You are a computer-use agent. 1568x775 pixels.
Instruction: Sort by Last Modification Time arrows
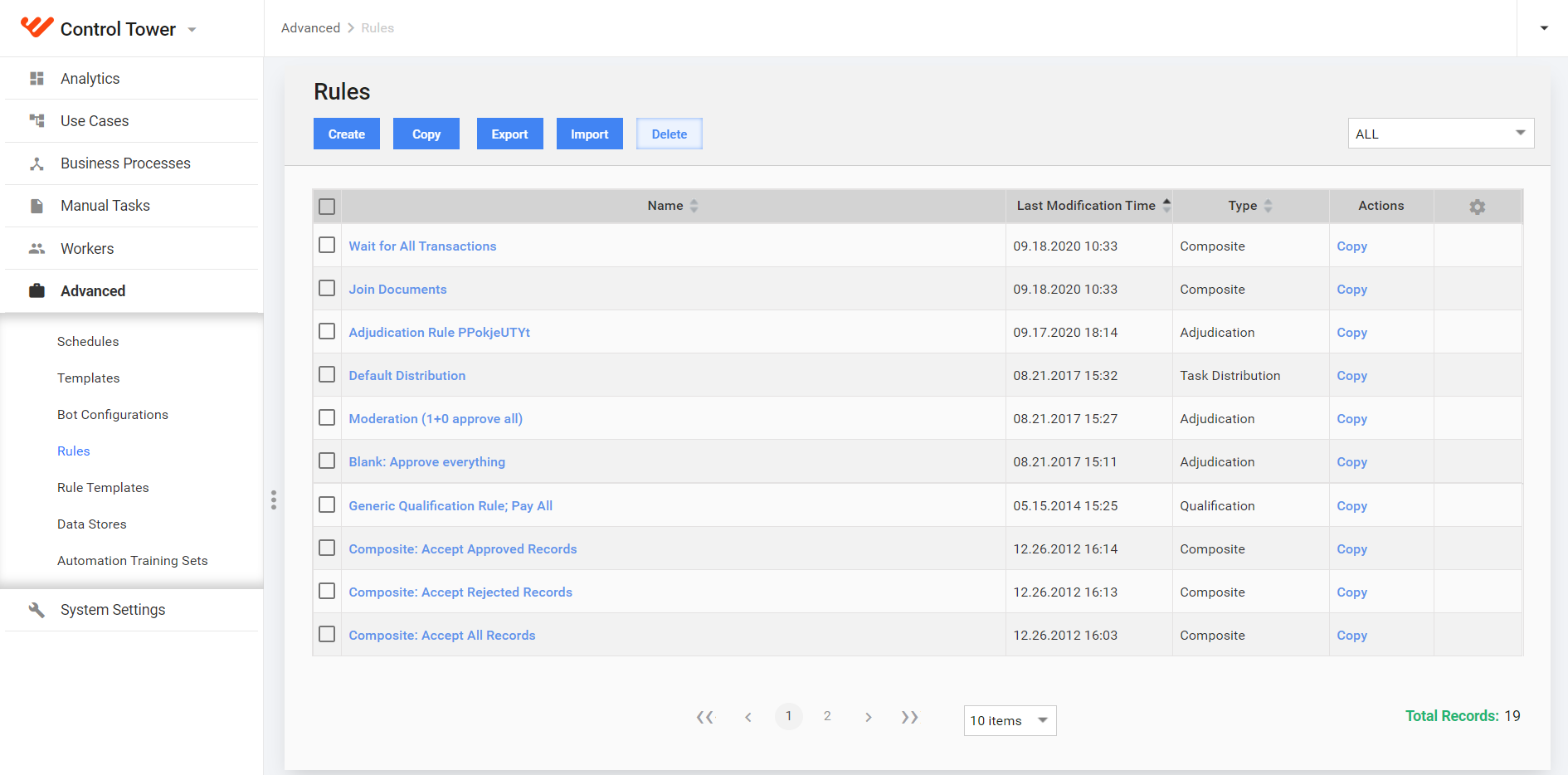click(x=1166, y=206)
